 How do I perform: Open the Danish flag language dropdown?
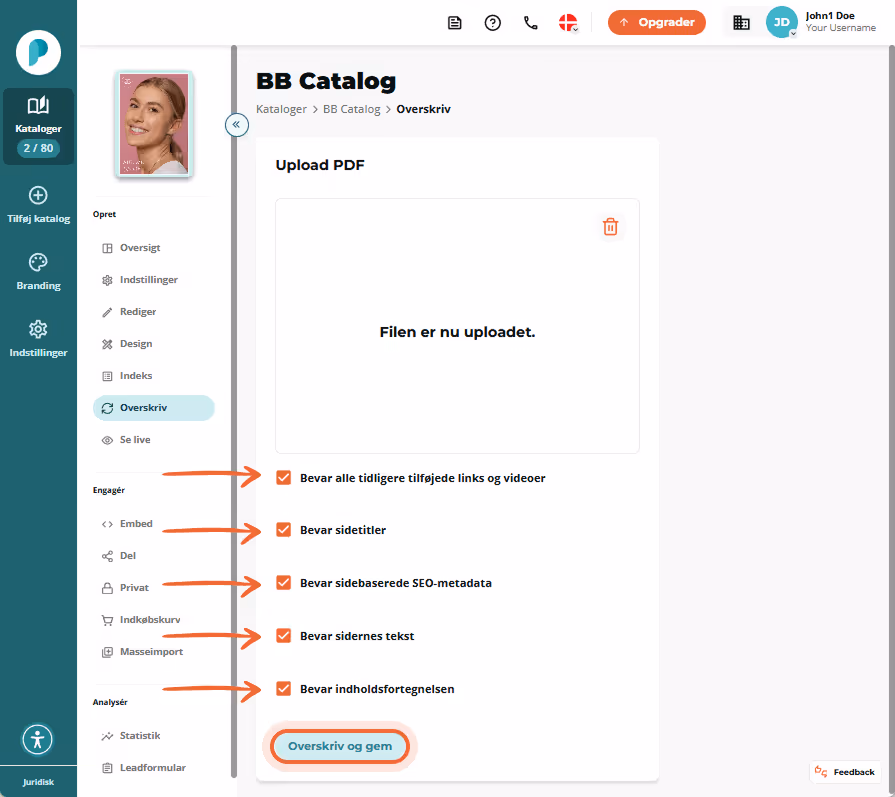click(569, 23)
